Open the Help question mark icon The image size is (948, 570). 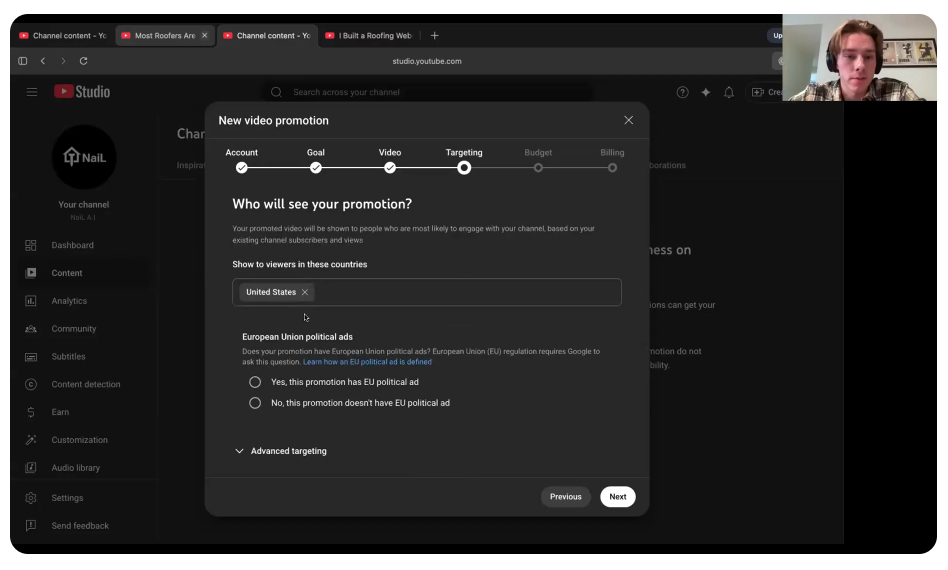coord(683,92)
